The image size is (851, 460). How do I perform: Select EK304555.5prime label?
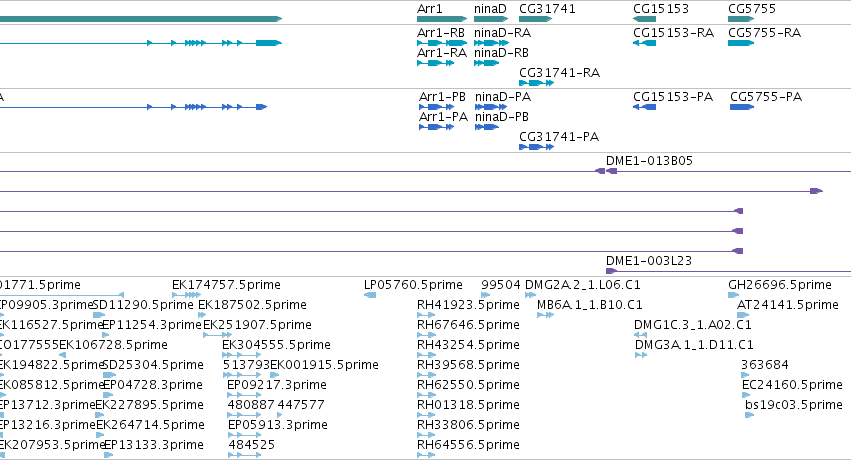276,345
